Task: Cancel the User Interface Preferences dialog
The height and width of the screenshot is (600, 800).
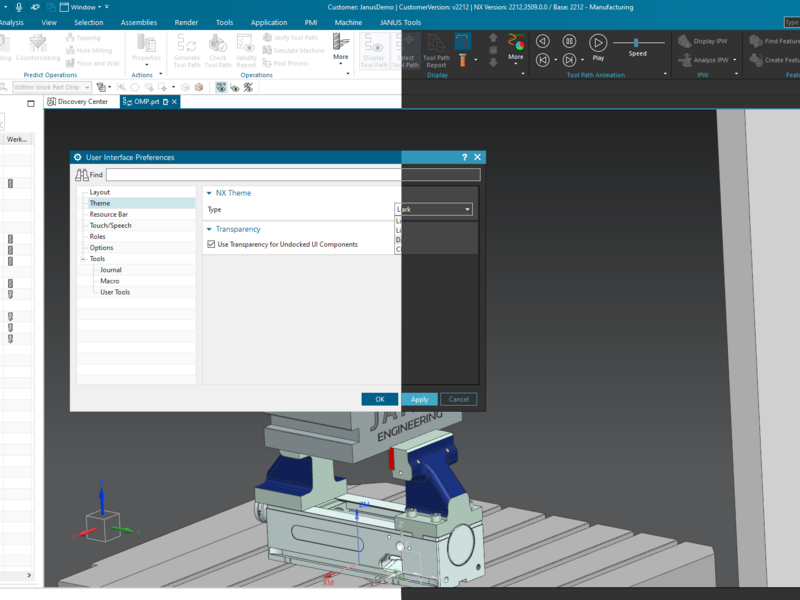Action: click(x=459, y=399)
